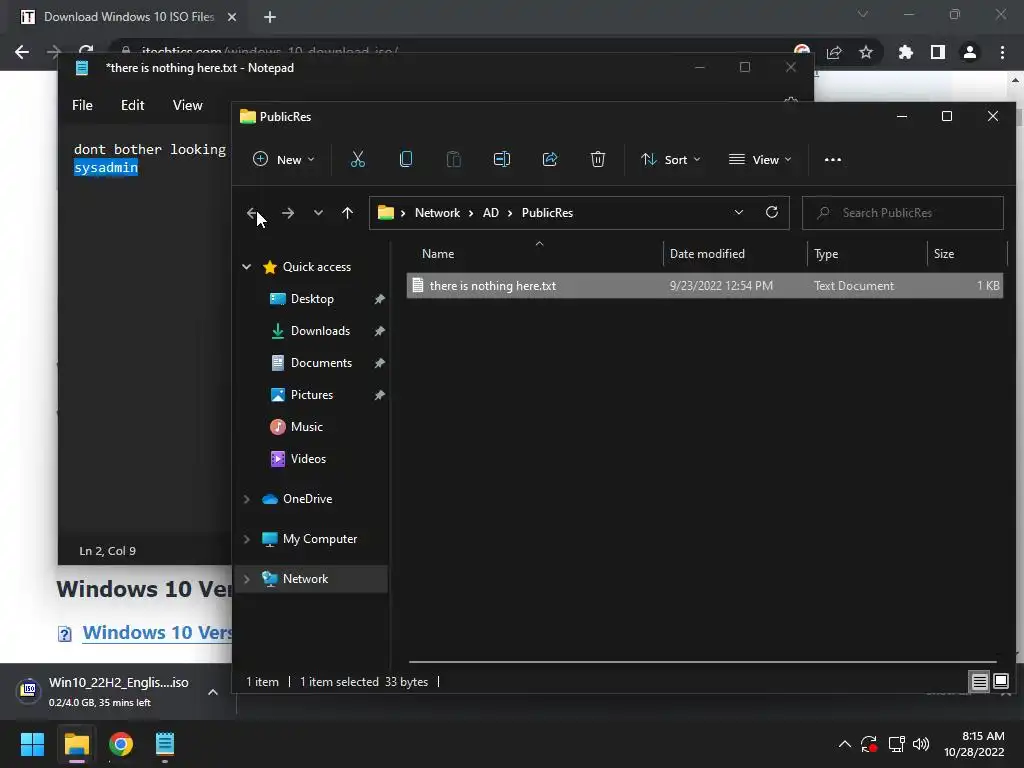Click the Delete trash icon in Explorer
This screenshot has width=1024, height=768.
pyautogui.click(x=598, y=159)
